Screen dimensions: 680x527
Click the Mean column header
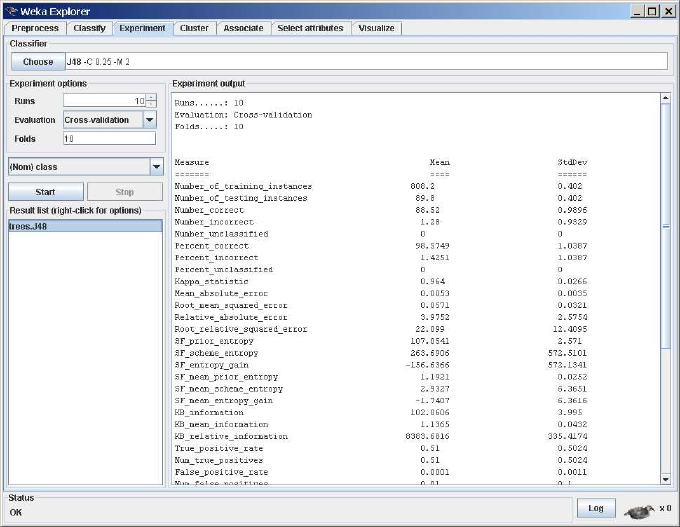point(439,162)
